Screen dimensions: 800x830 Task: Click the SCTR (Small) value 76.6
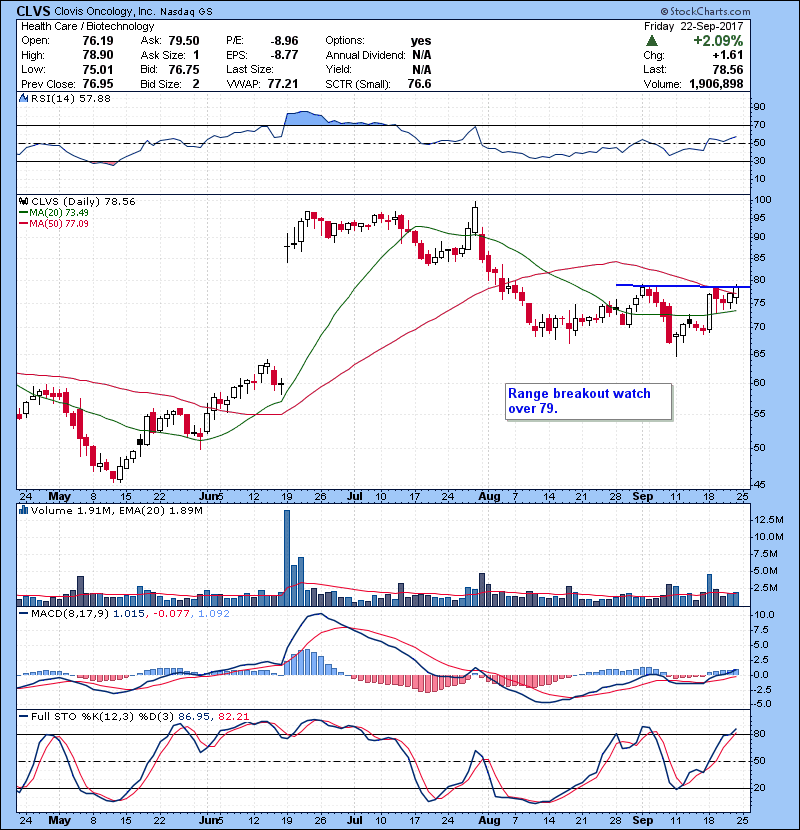419,84
